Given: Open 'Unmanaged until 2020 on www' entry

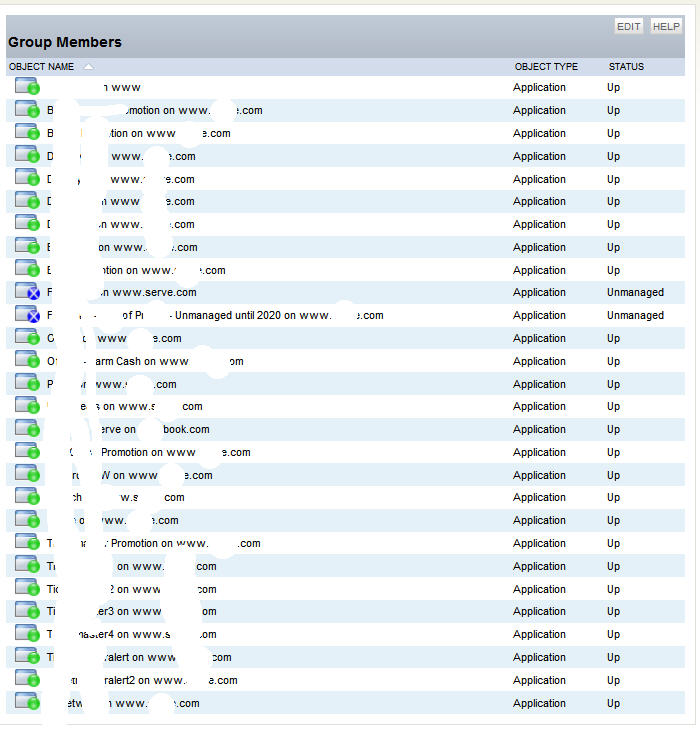Looking at the screenshot, I should point(215,315).
